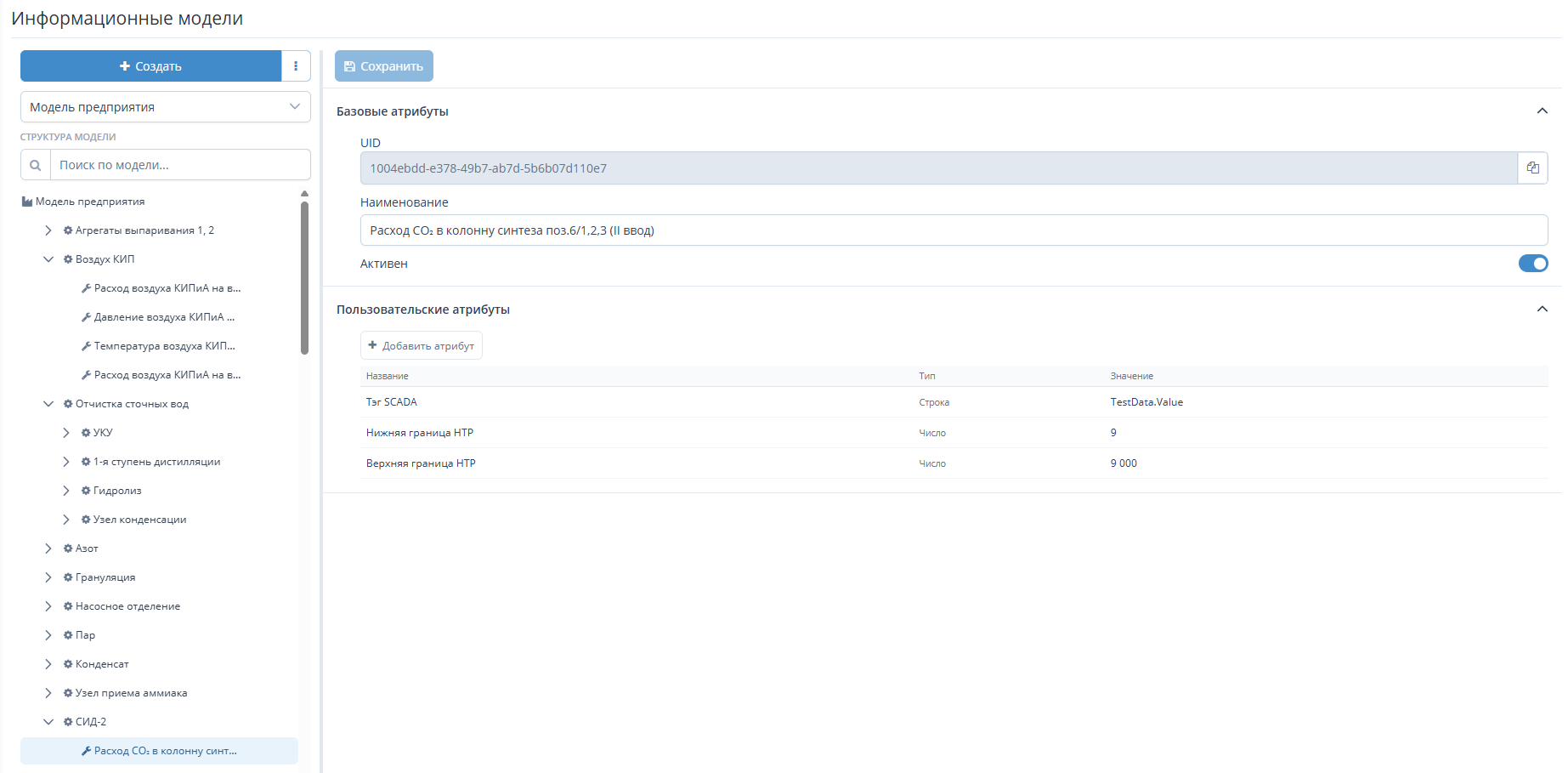Click the gear icon of 1-я ступень дистилляции
This screenshot has height=773, width=1568.
pos(86,462)
